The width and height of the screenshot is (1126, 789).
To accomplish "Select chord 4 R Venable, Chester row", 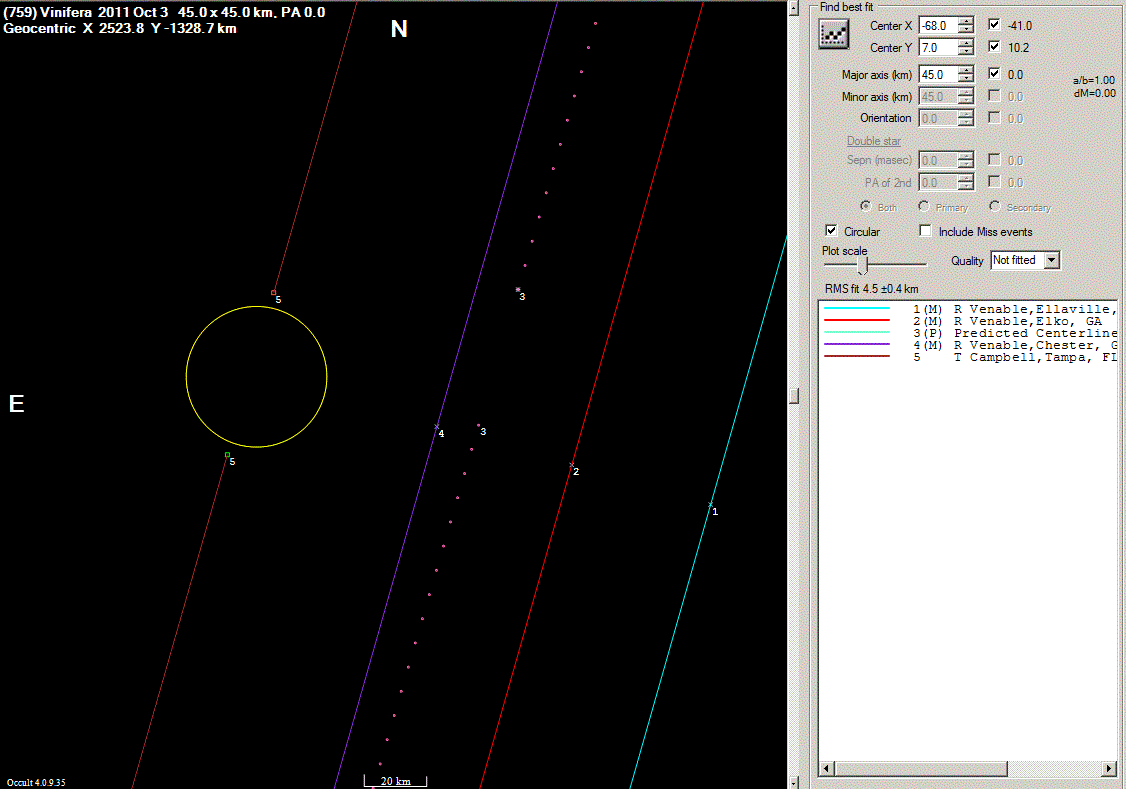I will [968, 345].
